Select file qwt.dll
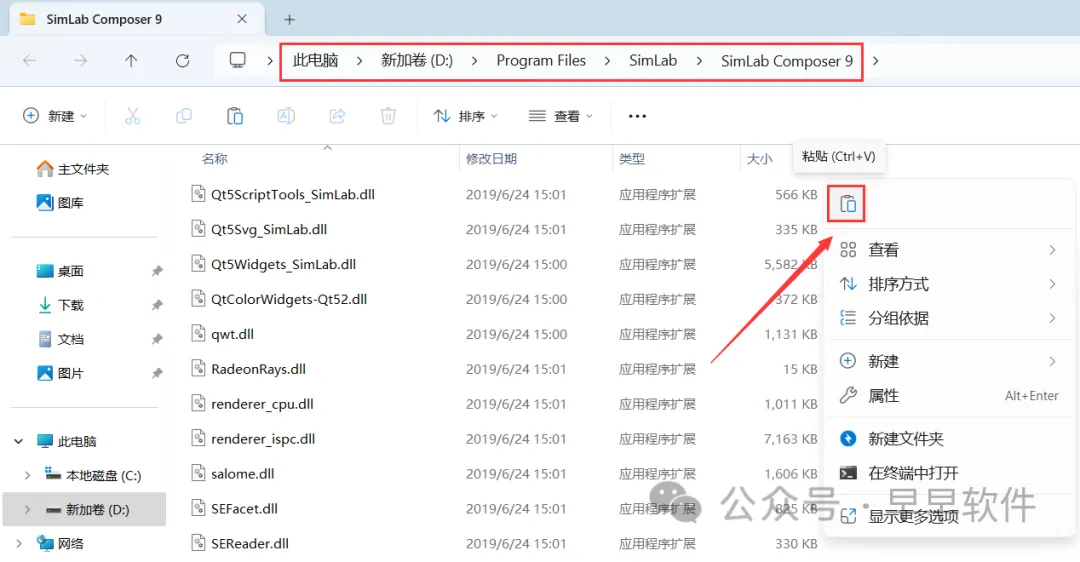 pos(232,334)
